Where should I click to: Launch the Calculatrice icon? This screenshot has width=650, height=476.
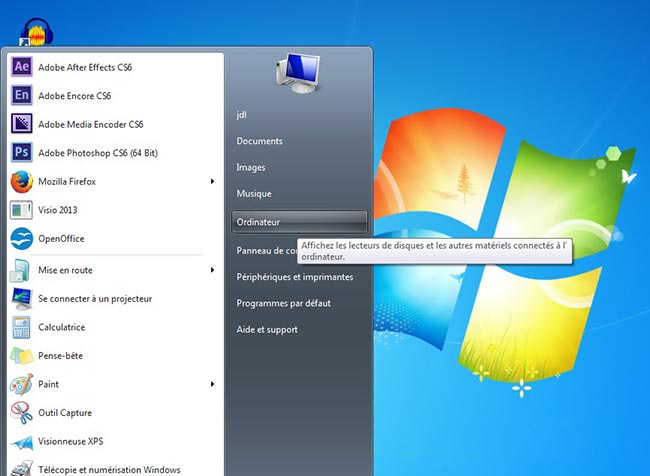(x=21, y=328)
